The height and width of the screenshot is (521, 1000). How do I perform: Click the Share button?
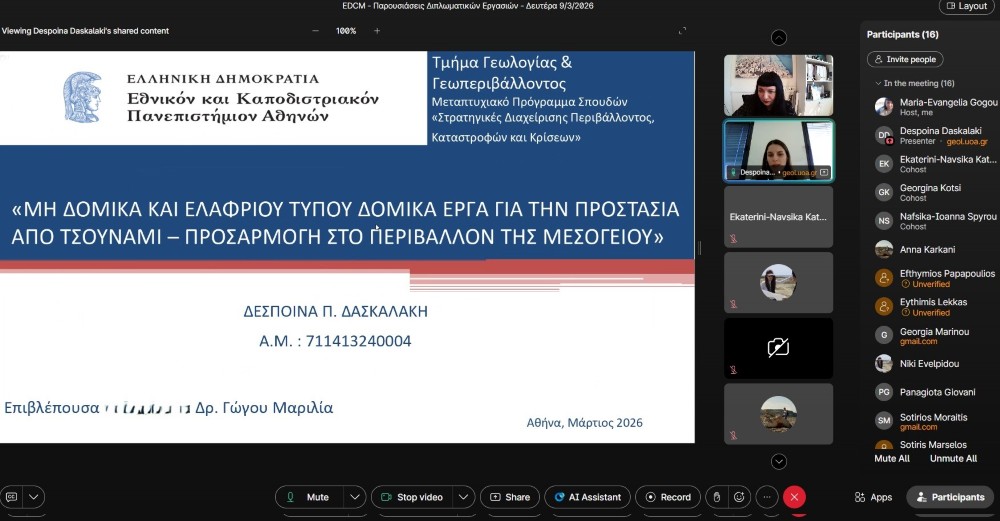pyautogui.click(x=510, y=497)
